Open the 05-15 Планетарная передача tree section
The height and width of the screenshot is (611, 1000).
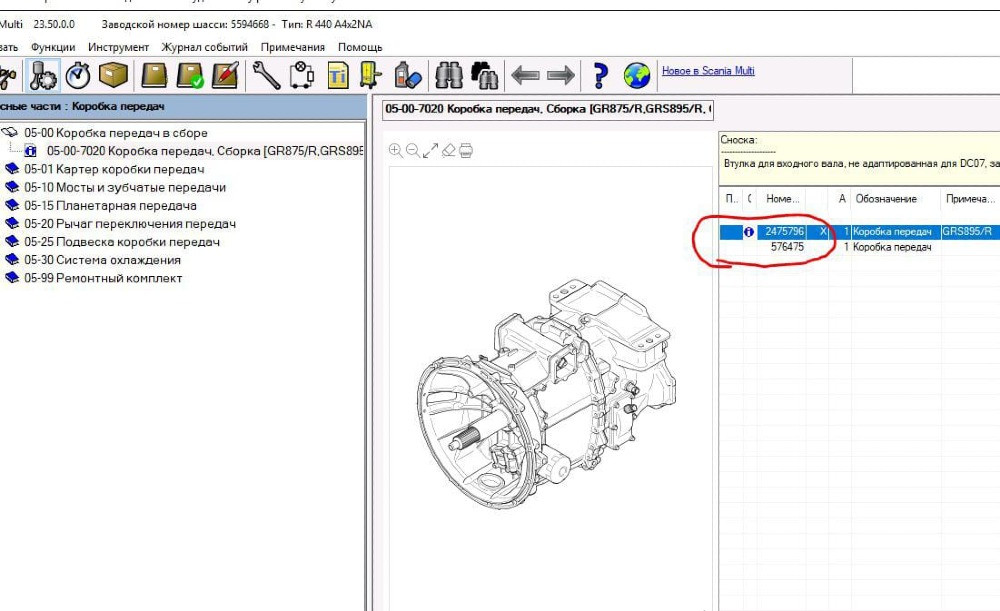tap(110, 205)
